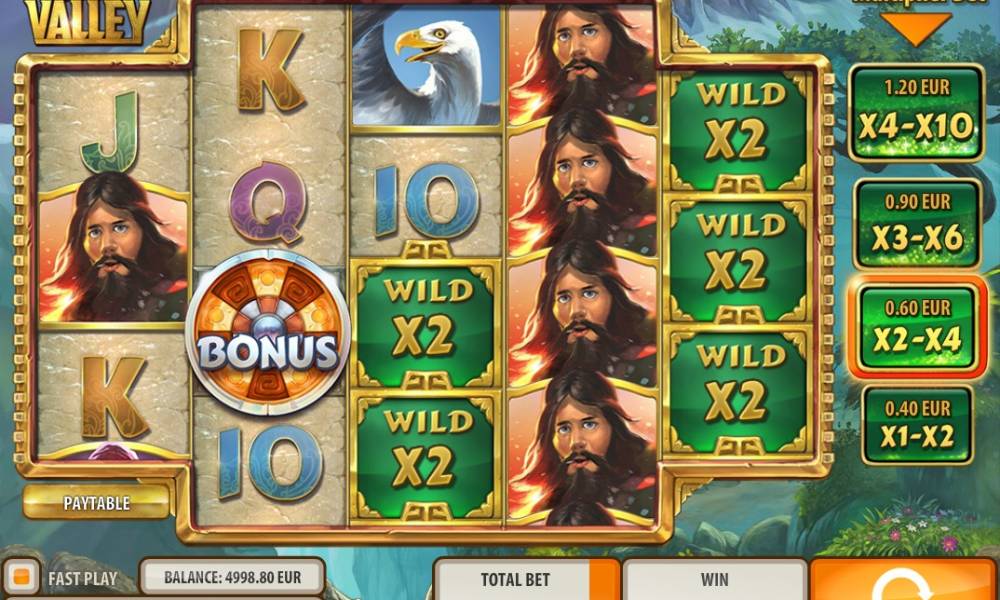This screenshot has width=1000, height=600.
Task: Click the top WILD X2 symbol on last reel
Action: (739, 131)
